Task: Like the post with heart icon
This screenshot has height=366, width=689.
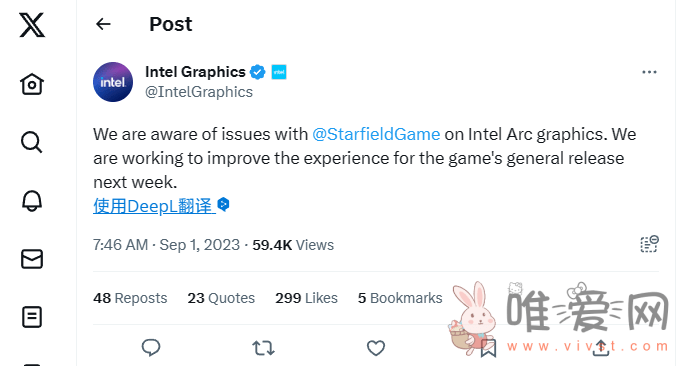Action: 376,348
